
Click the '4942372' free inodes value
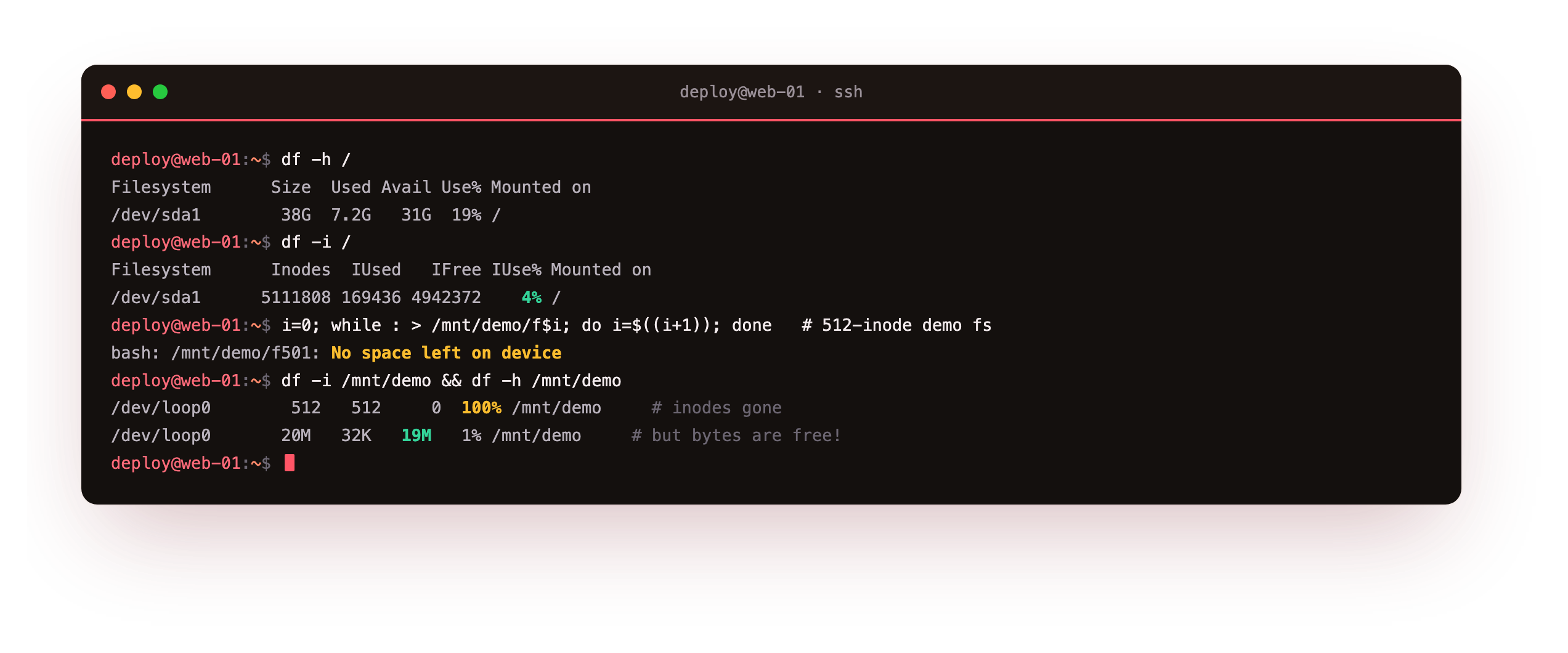tap(446, 298)
